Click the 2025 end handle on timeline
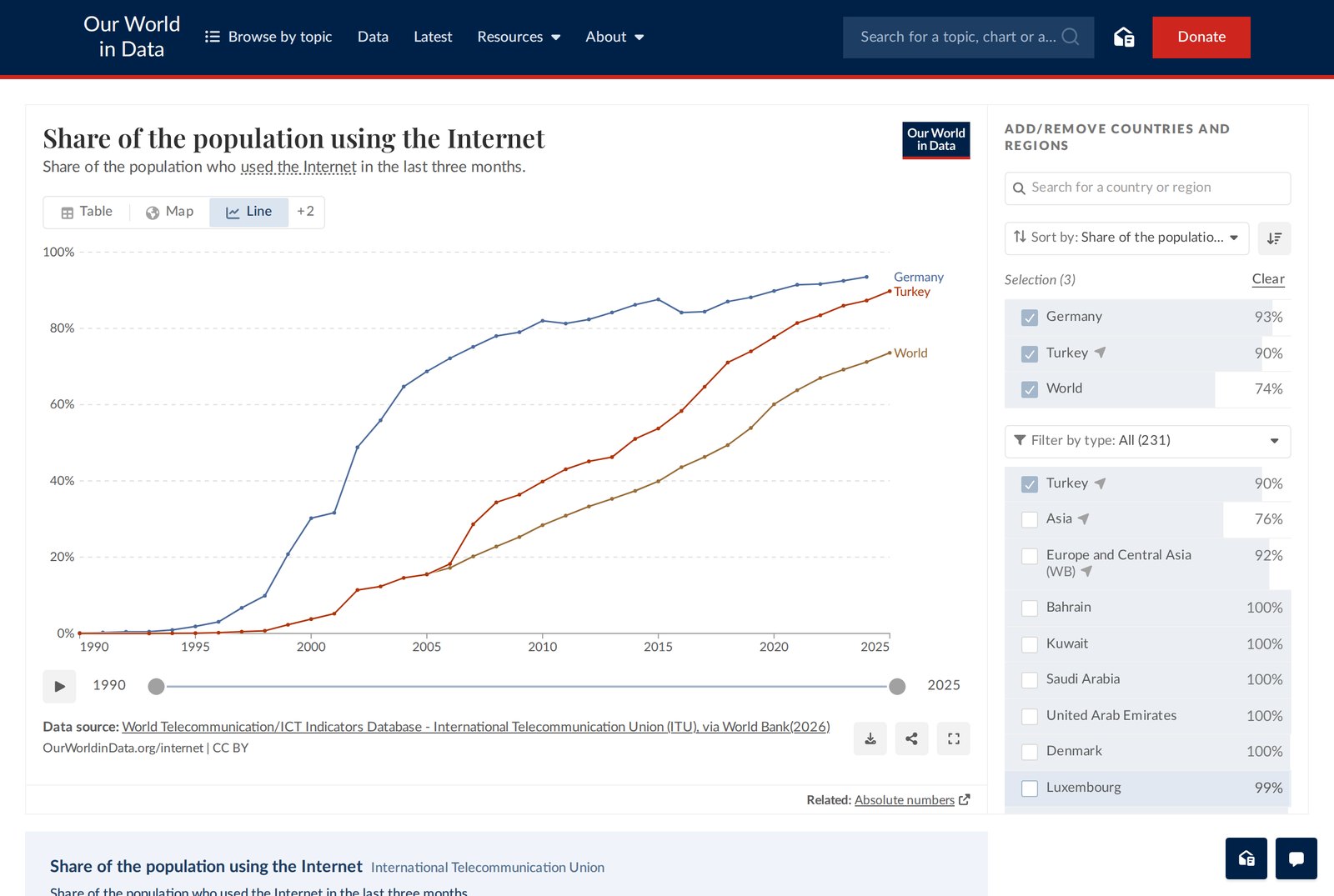This screenshot has height=896, width=1334. pyautogui.click(x=897, y=687)
